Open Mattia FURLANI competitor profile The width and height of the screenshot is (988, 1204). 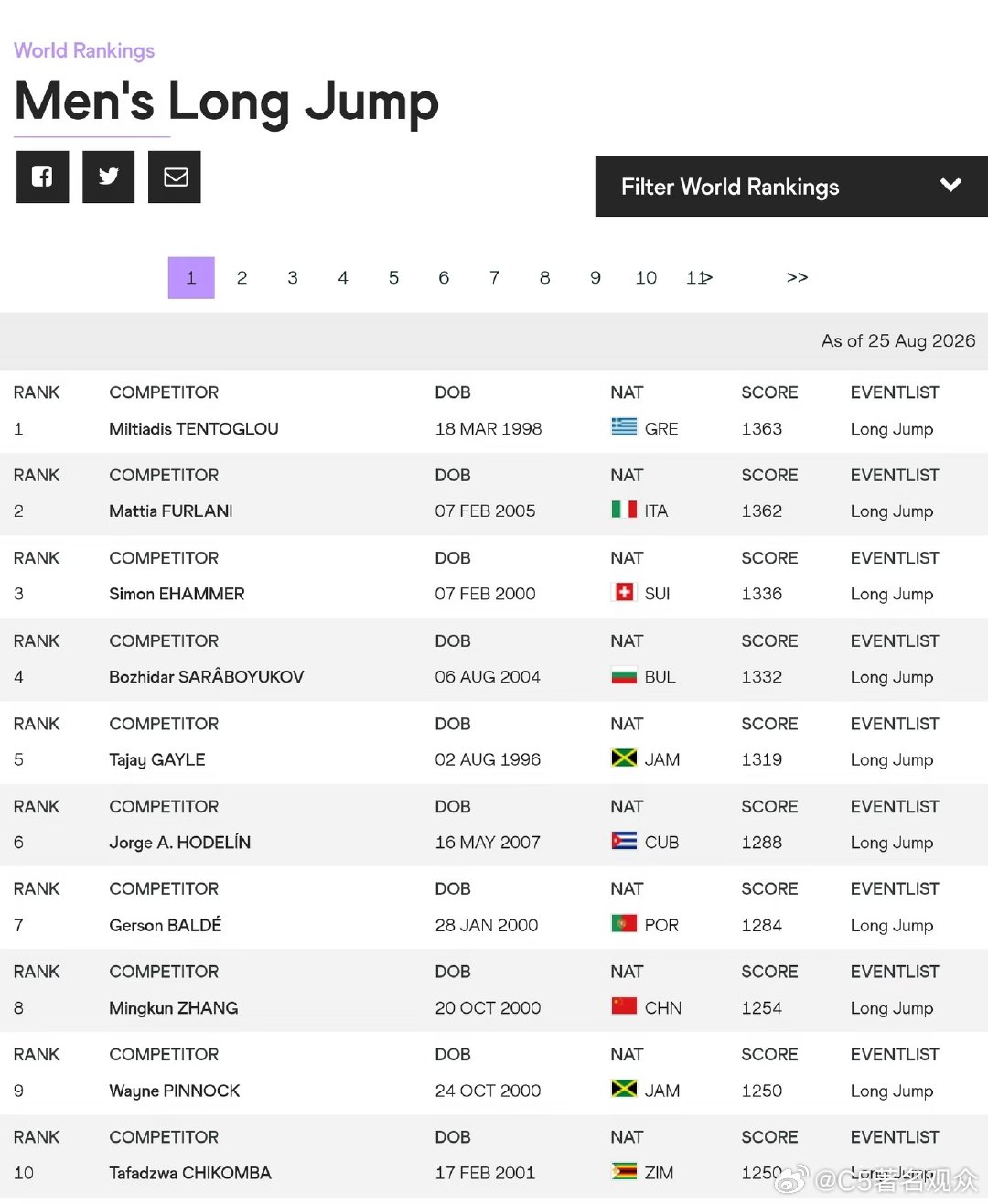[171, 511]
